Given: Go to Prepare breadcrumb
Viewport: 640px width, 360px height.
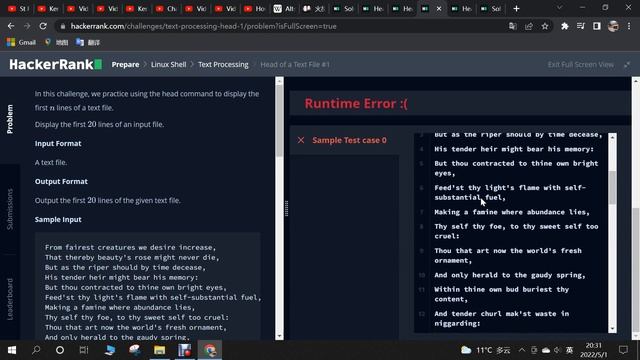Looking at the screenshot, I should [x=125, y=64].
